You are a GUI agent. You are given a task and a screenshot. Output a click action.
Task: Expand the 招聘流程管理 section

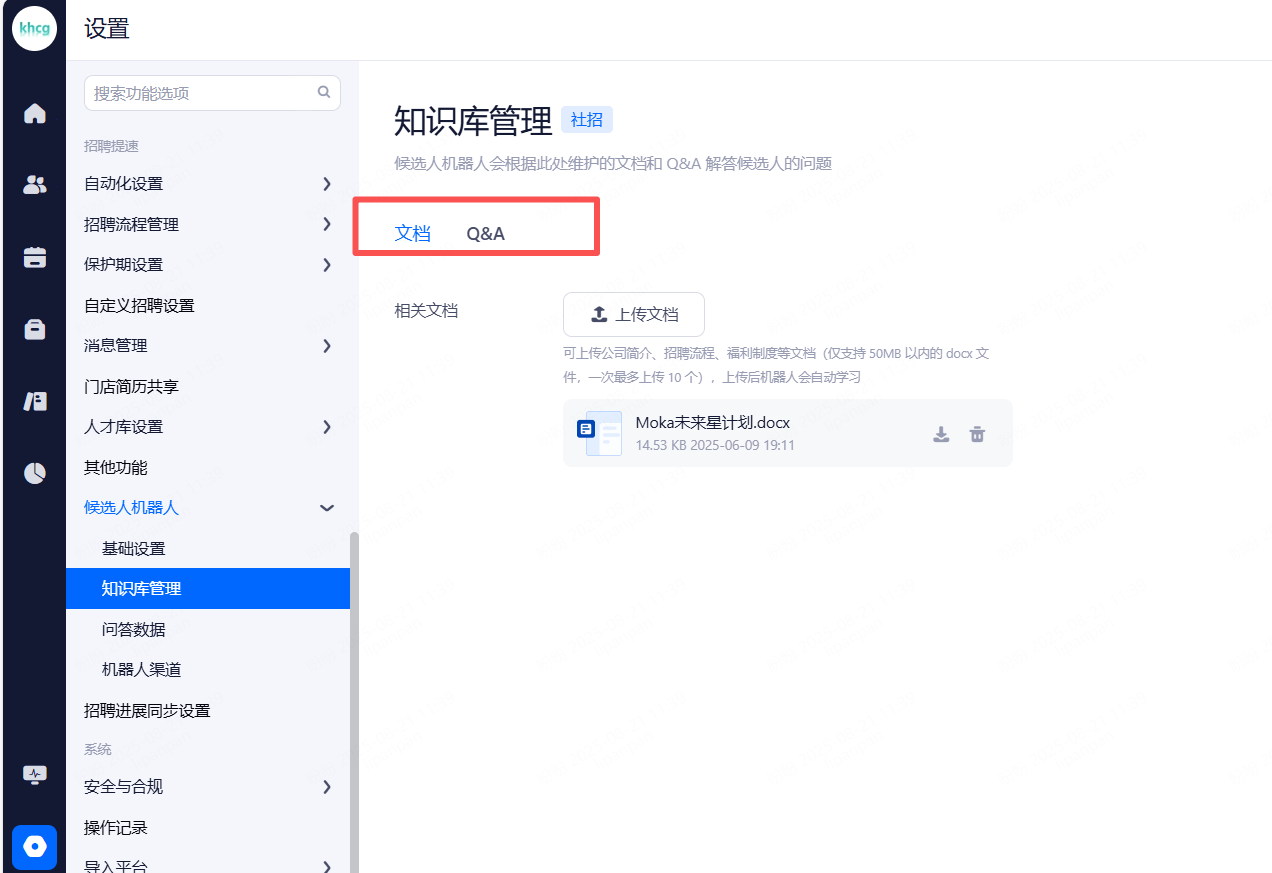[326, 224]
